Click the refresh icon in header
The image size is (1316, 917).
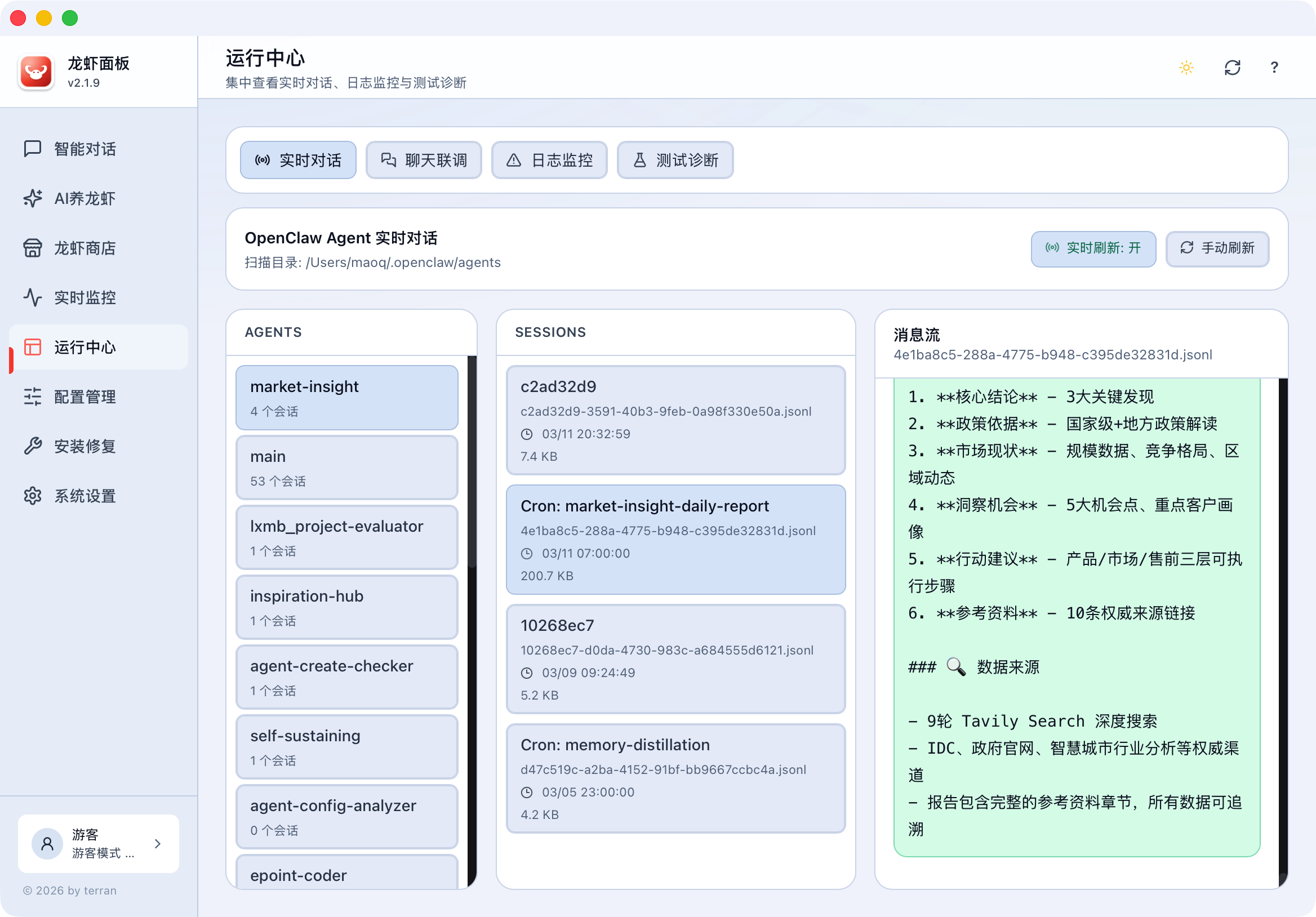(1231, 68)
